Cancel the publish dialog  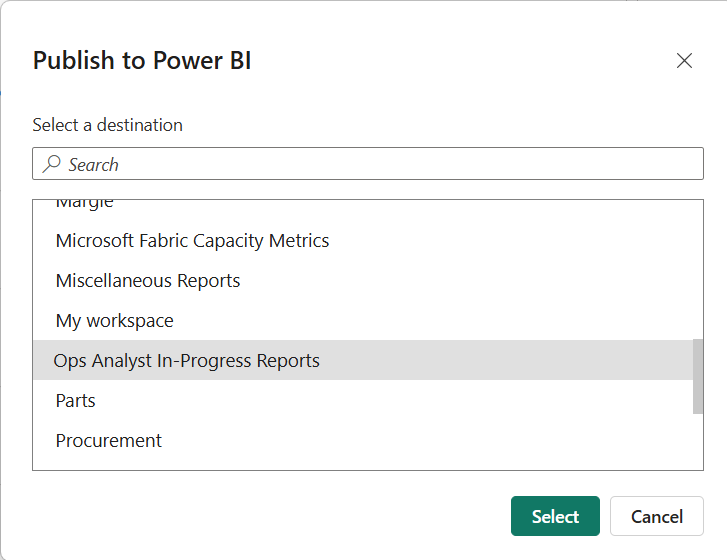coord(657,516)
